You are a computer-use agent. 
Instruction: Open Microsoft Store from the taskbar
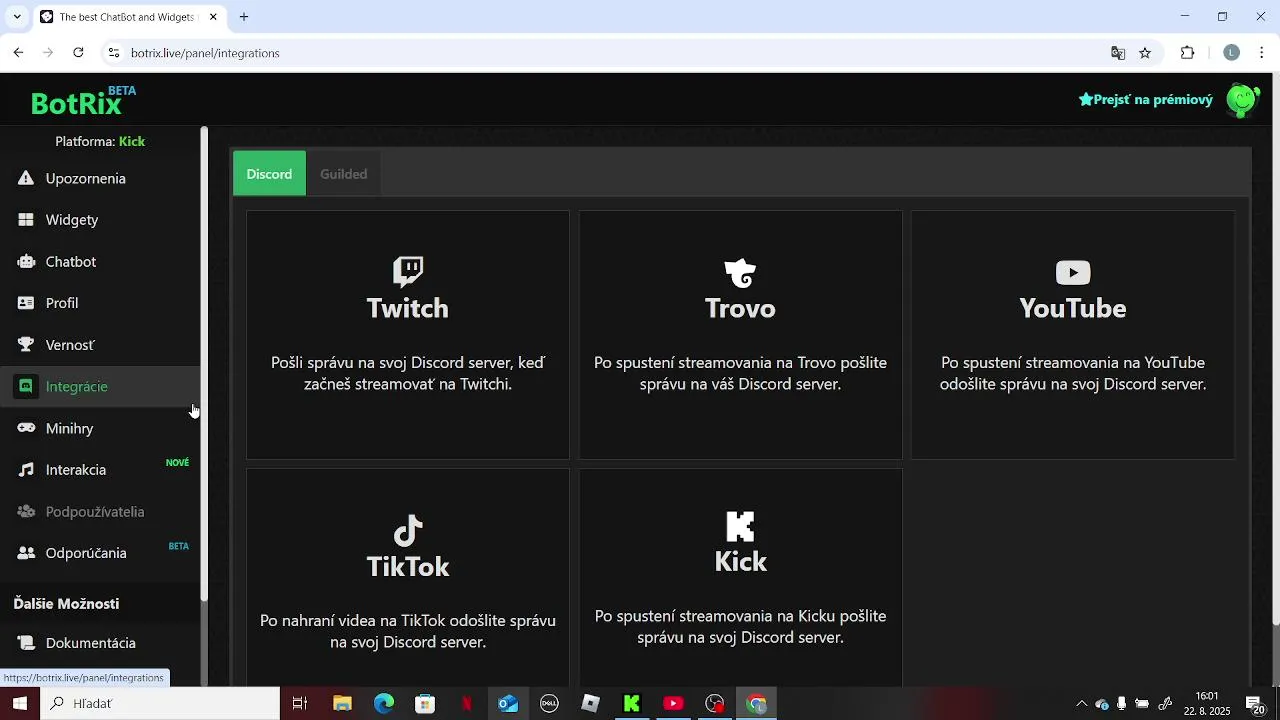[425, 704]
